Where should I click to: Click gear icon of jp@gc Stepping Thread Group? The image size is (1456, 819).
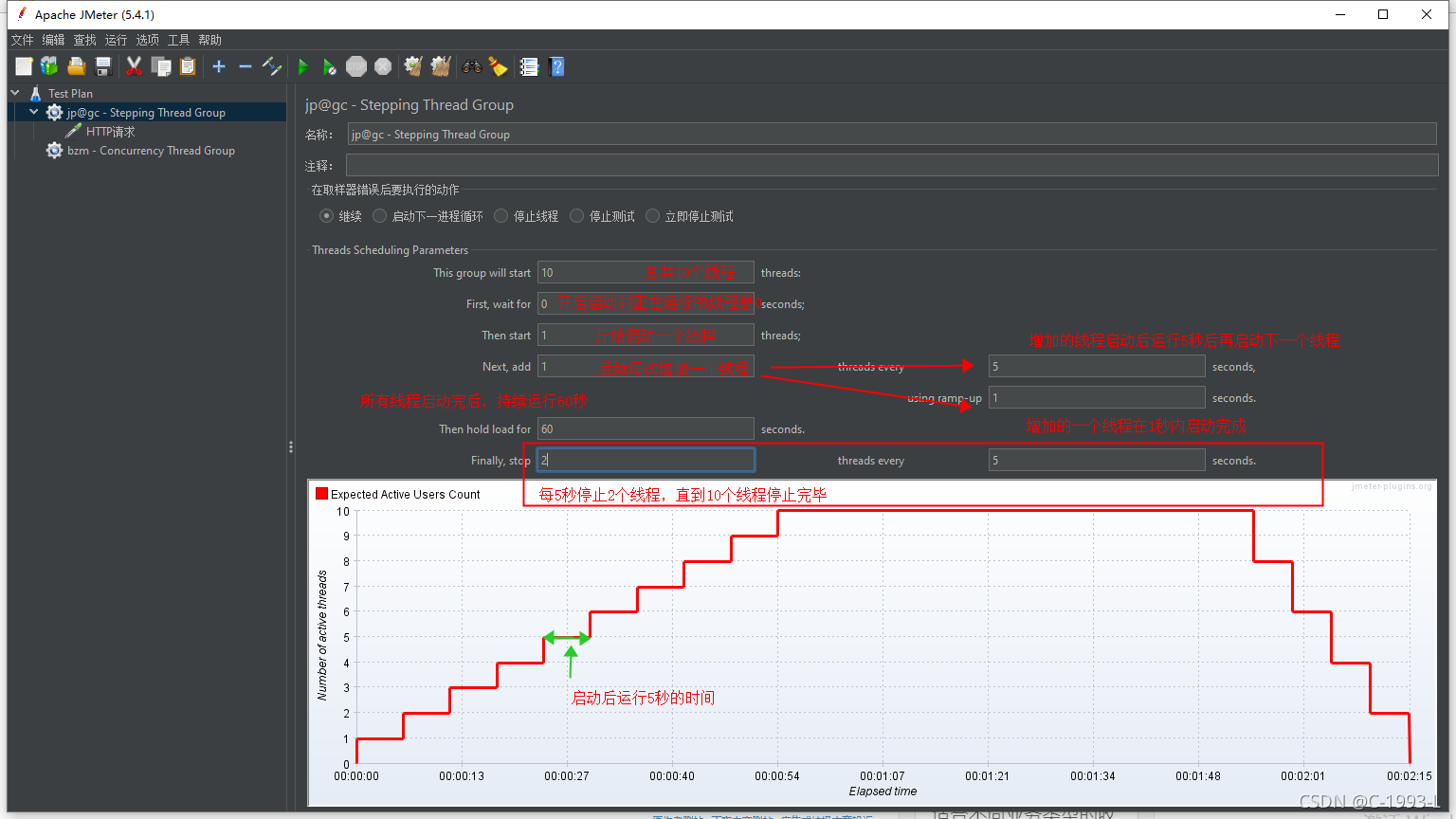tap(55, 112)
